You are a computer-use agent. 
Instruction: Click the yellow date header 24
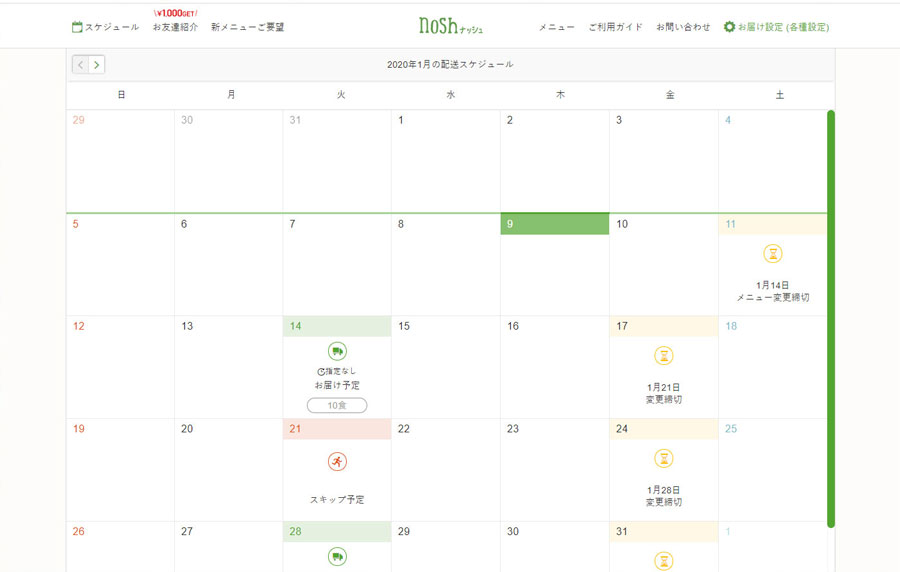click(x=664, y=429)
